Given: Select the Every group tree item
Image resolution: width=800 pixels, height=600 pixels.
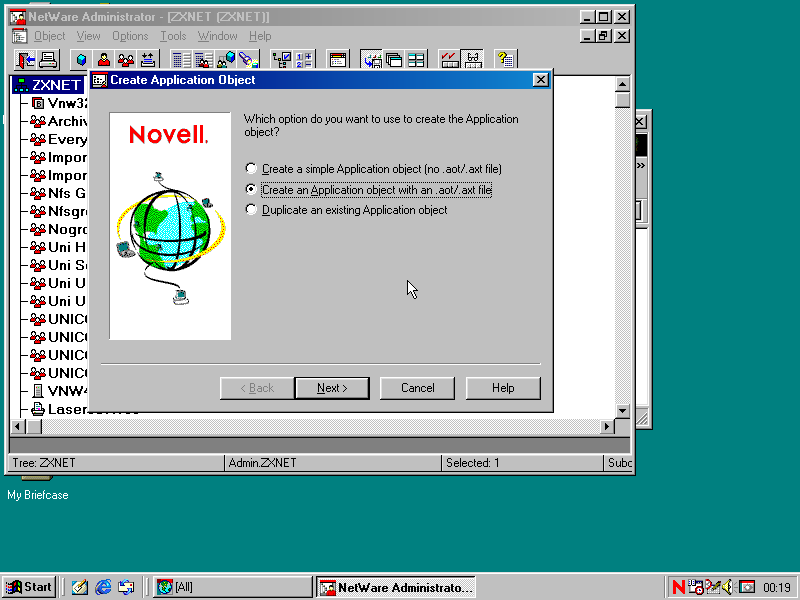Looking at the screenshot, I should point(59,139).
